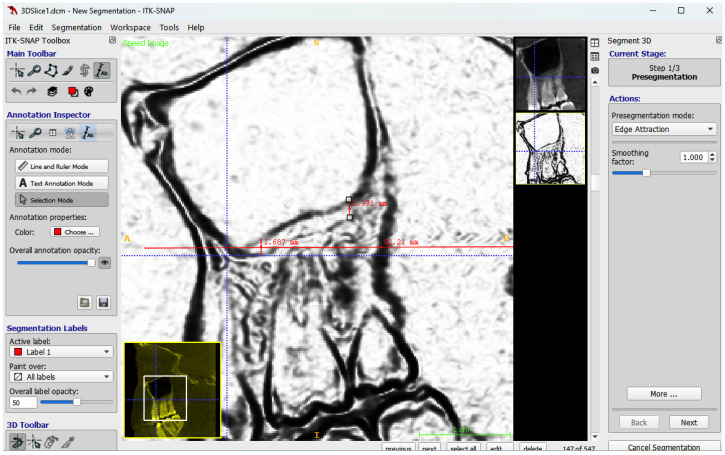This screenshot has width=725, height=455.
Task: Adjust the Overall annotation opacity slider
Action: coord(55,263)
